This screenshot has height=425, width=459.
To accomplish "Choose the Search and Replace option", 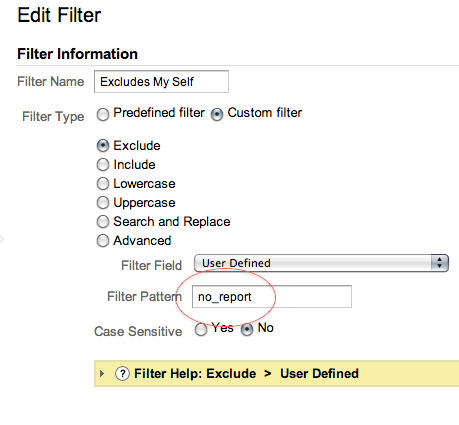I will (103, 222).
